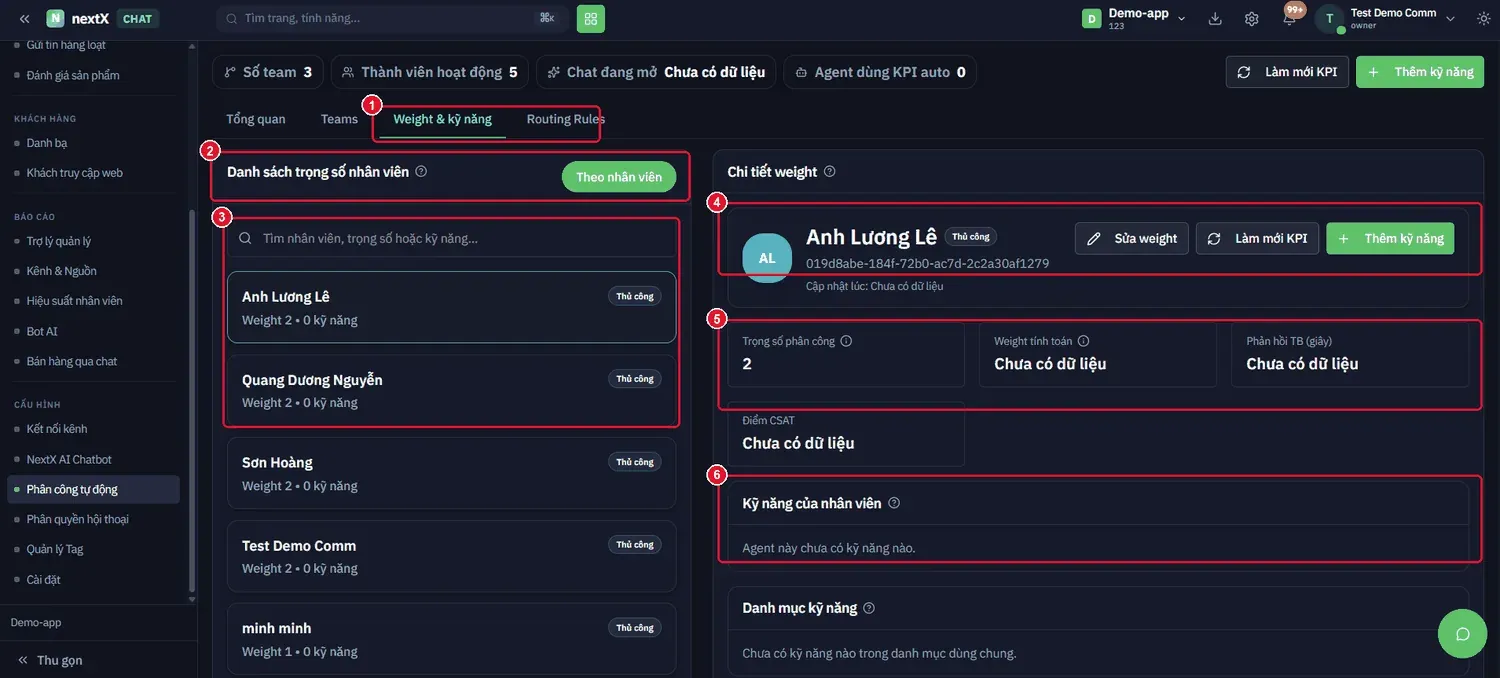Focus the Tìm trang, tính năng search box
Viewport: 1500px width, 678px height.
click(x=393, y=18)
